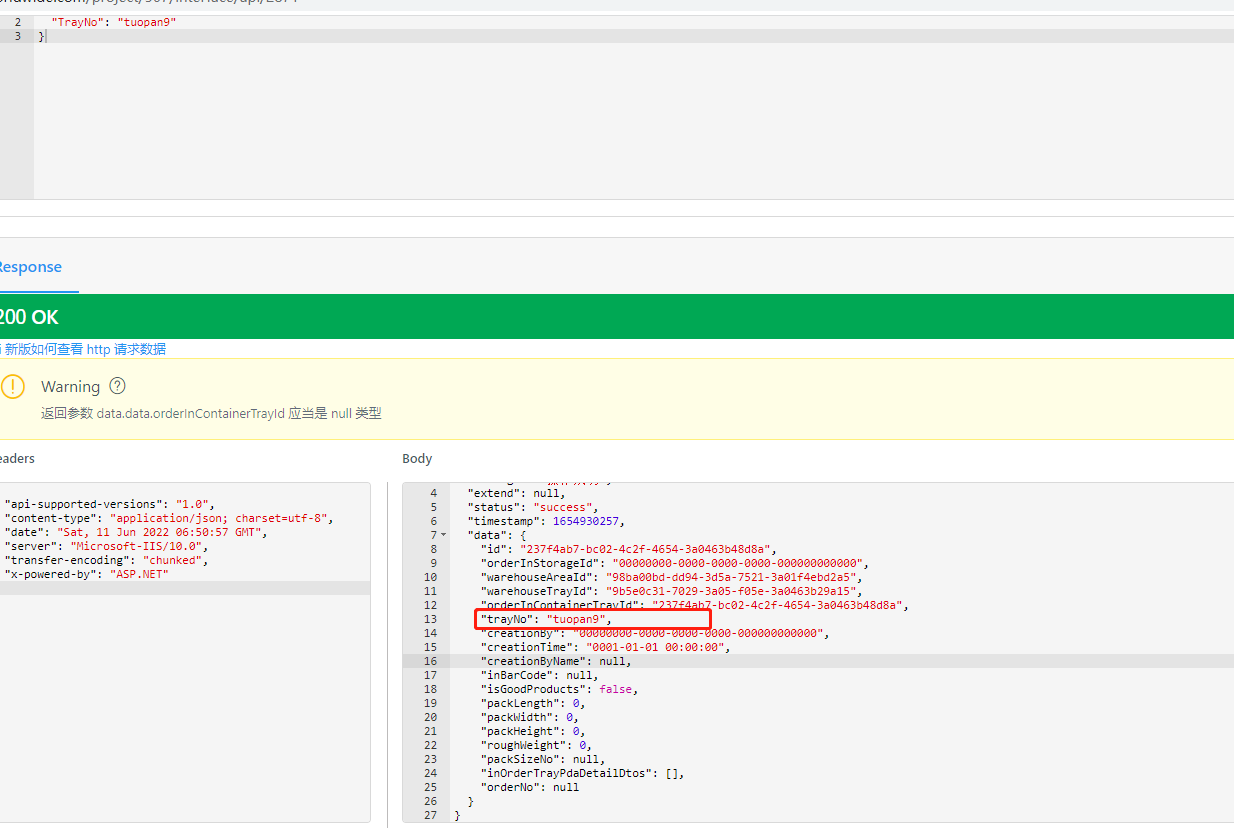Screen dimensions: 1234x840
Task: Open the 新版如何查看 http 请求数据 link
Action: pyautogui.click(x=85, y=349)
